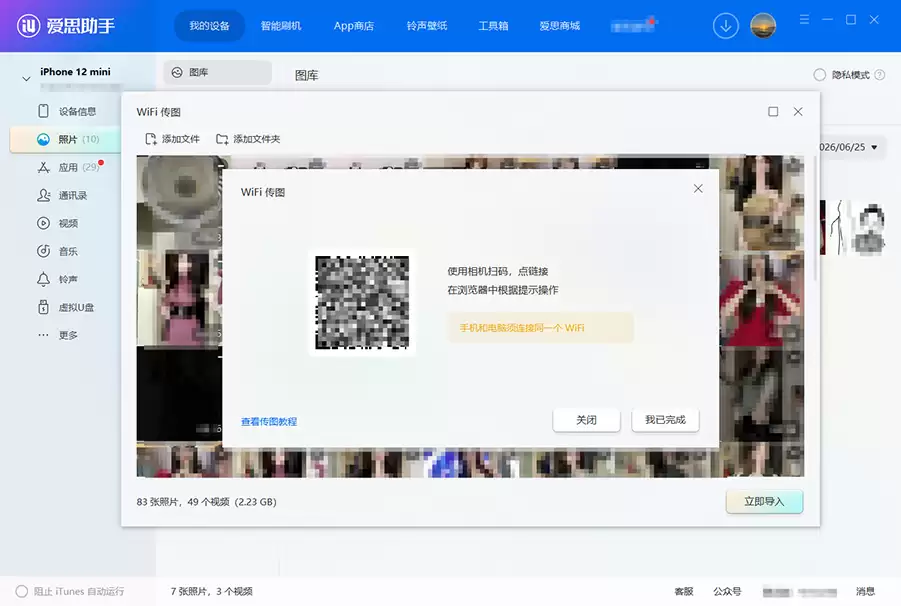
Task: Click the 83 张照片, 49 个视频 summary text
Action: click(206, 502)
